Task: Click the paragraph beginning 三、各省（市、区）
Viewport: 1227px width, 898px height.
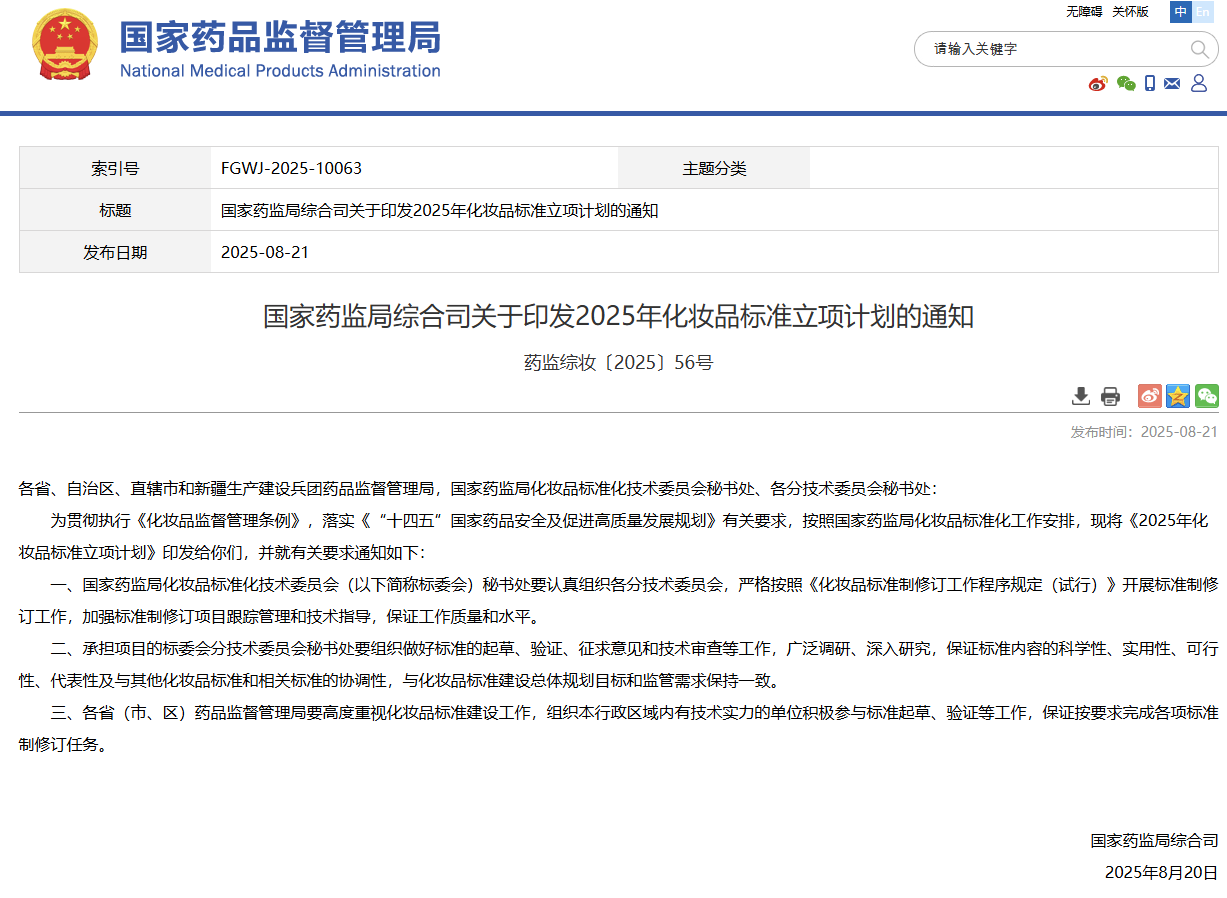Action: (x=618, y=728)
